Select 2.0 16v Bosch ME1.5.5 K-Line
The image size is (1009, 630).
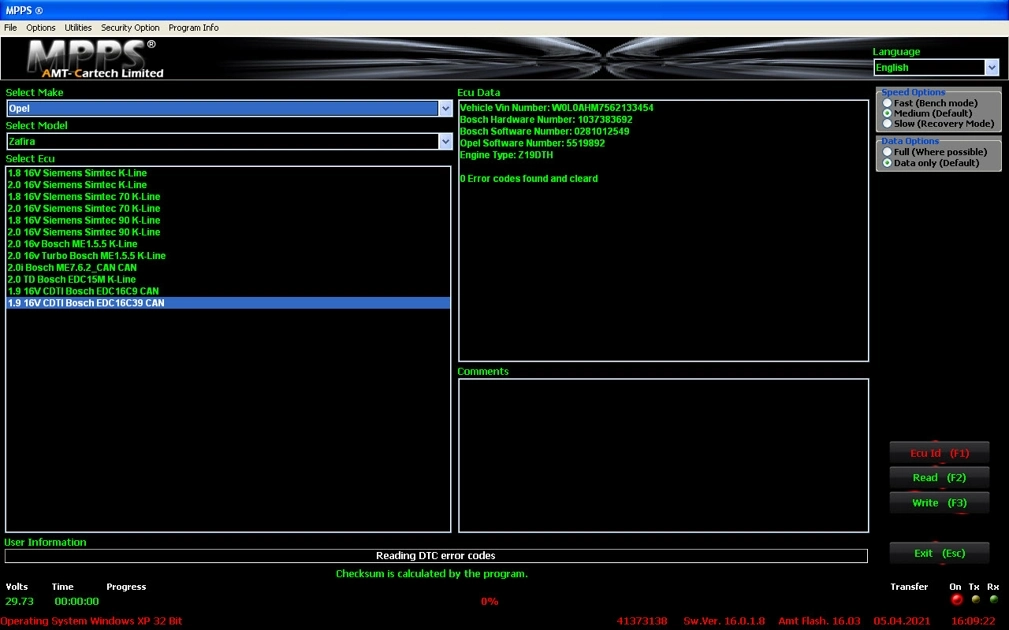pos(228,244)
